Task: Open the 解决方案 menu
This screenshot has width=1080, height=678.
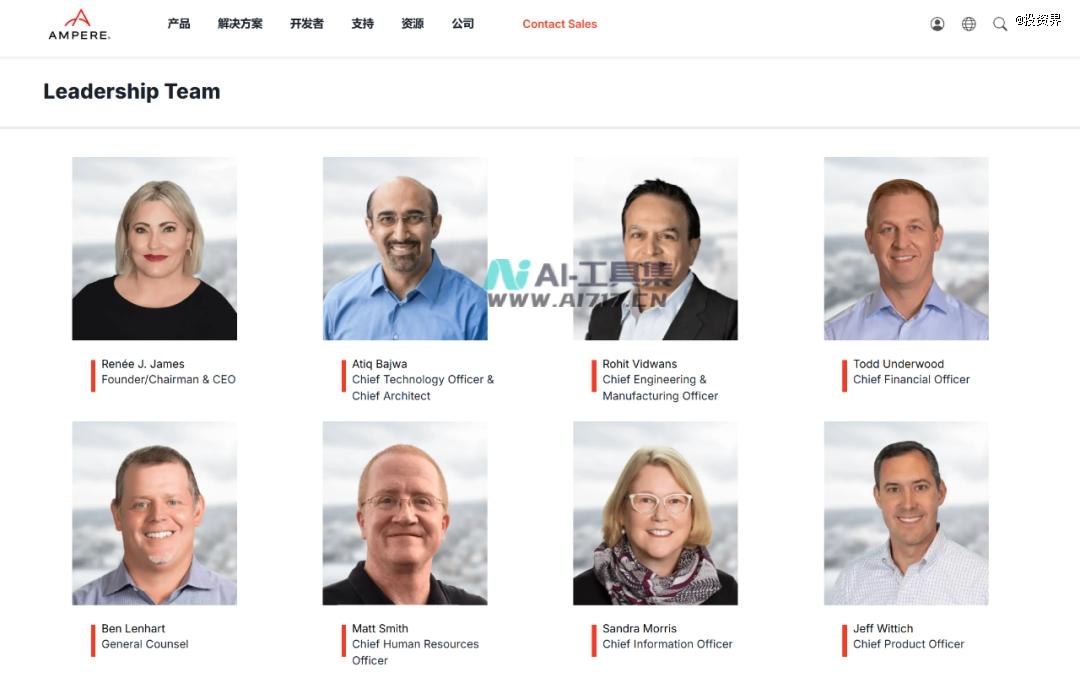Action: [x=240, y=23]
